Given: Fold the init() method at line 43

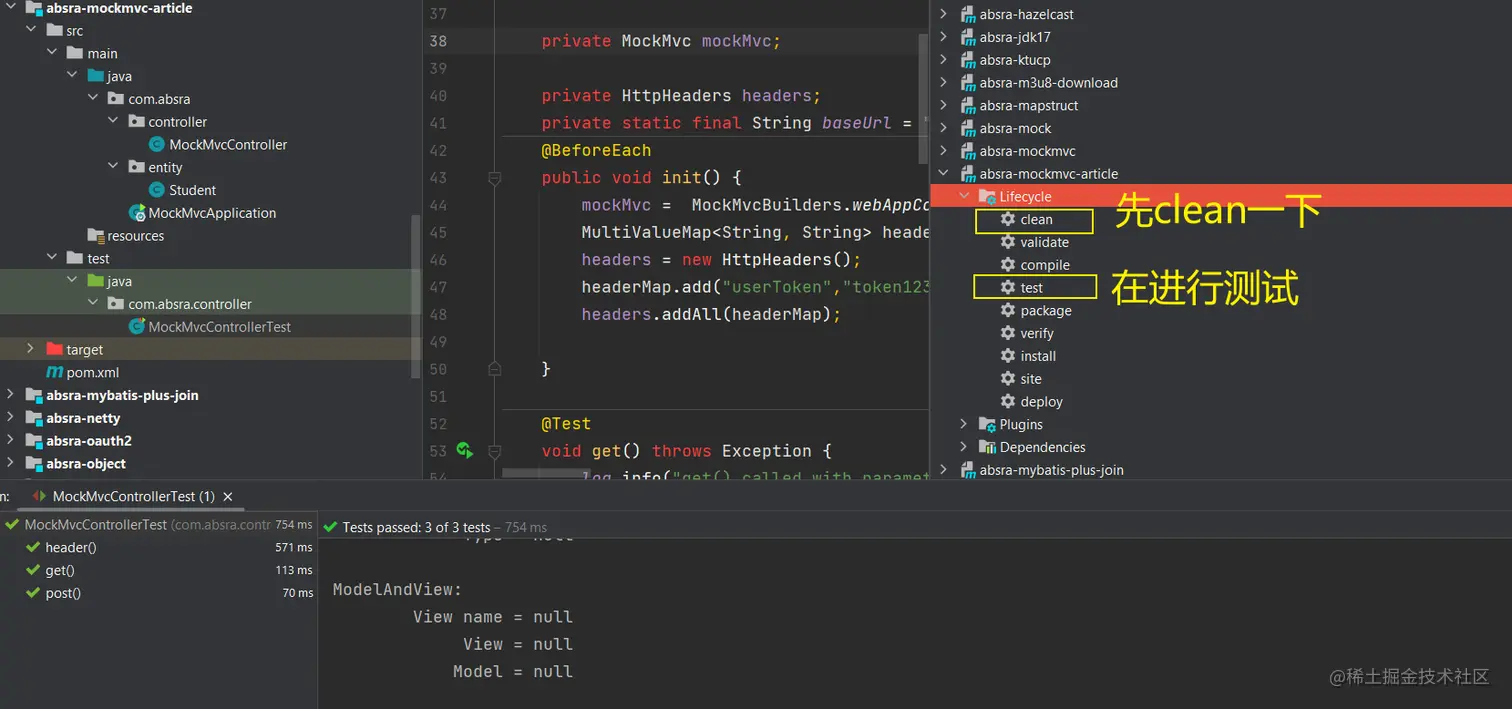Looking at the screenshot, I should (494, 178).
